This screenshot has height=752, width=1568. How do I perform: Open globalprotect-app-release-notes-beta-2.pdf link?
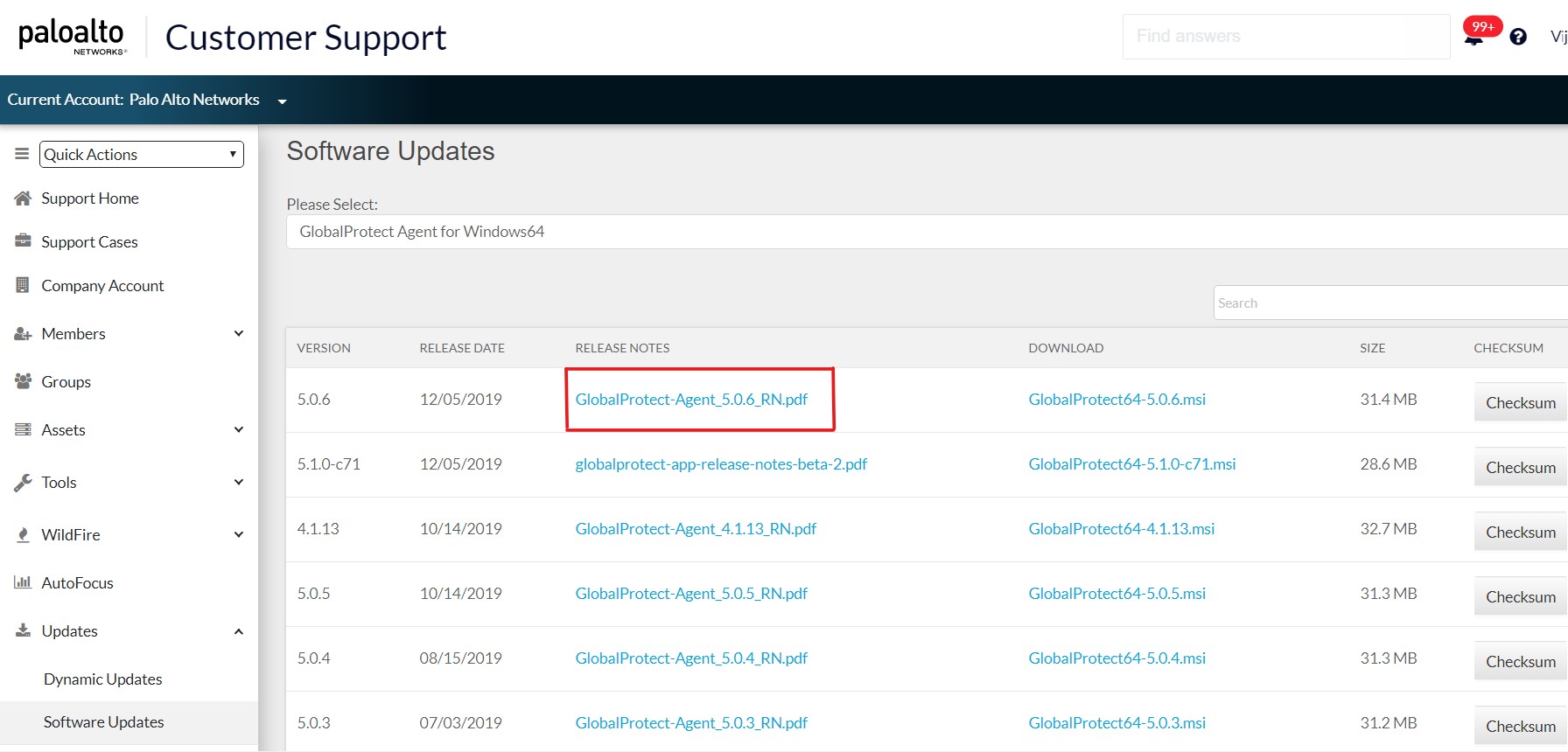click(721, 464)
